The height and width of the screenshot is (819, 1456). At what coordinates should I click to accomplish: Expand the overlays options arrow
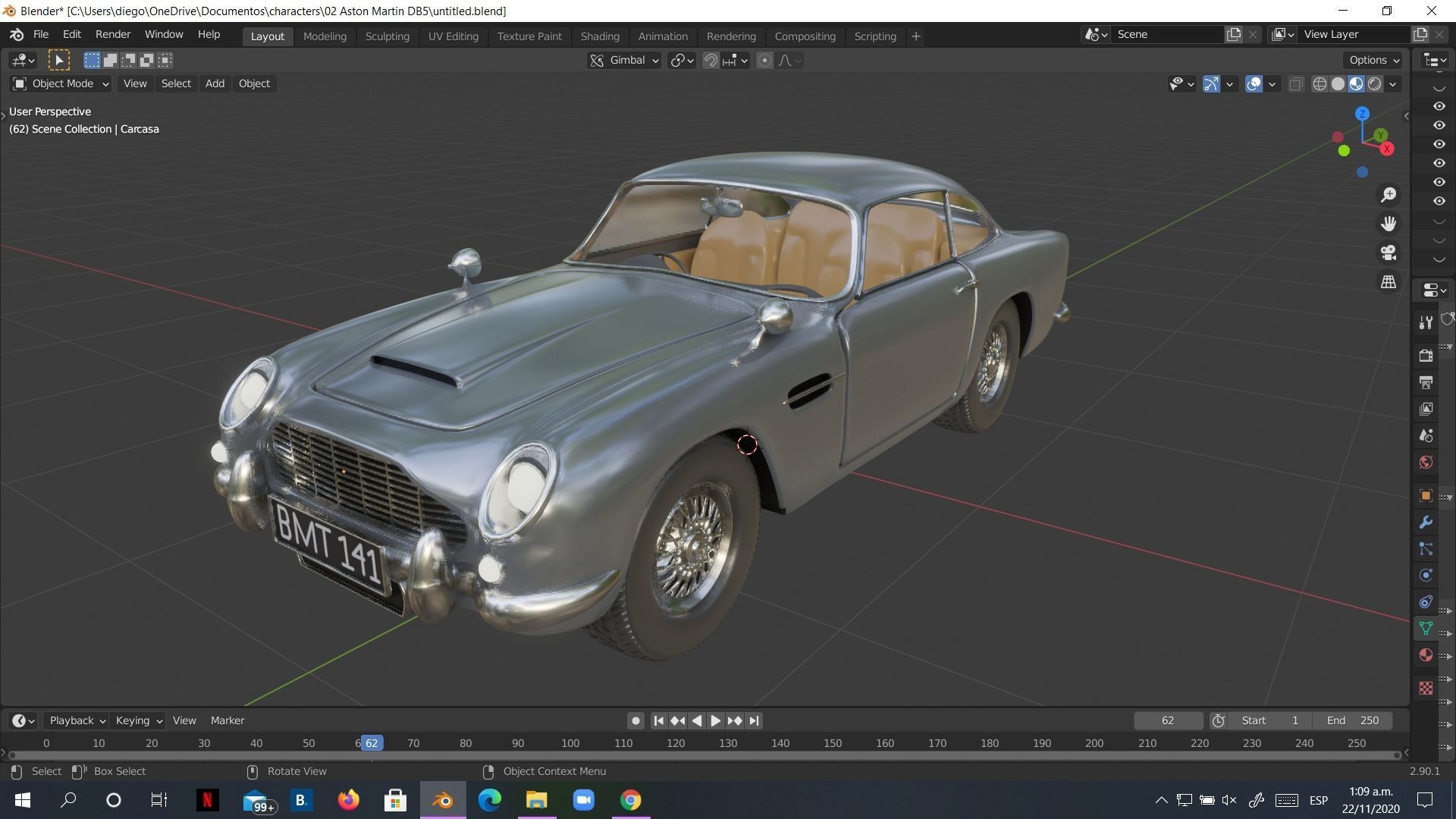click(1272, 84)
